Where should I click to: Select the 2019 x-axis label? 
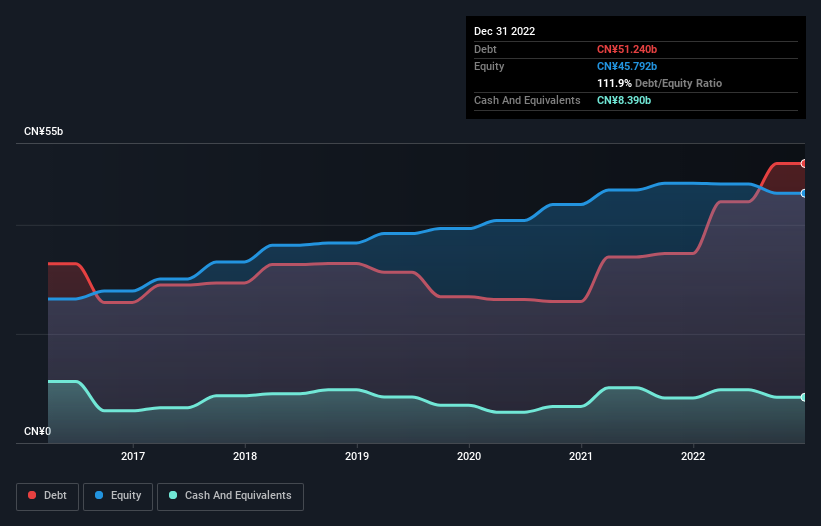coord(357,456)
